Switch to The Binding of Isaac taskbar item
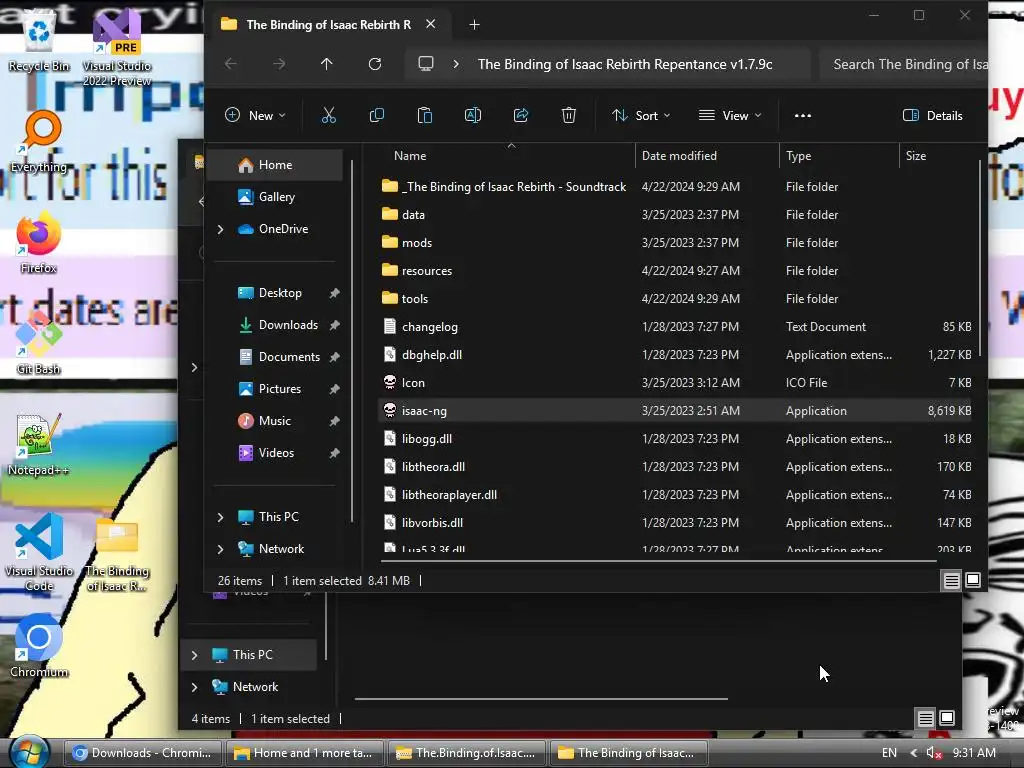Image resolution: width=1024 pixels, height=768 pixels. (628, 753)
